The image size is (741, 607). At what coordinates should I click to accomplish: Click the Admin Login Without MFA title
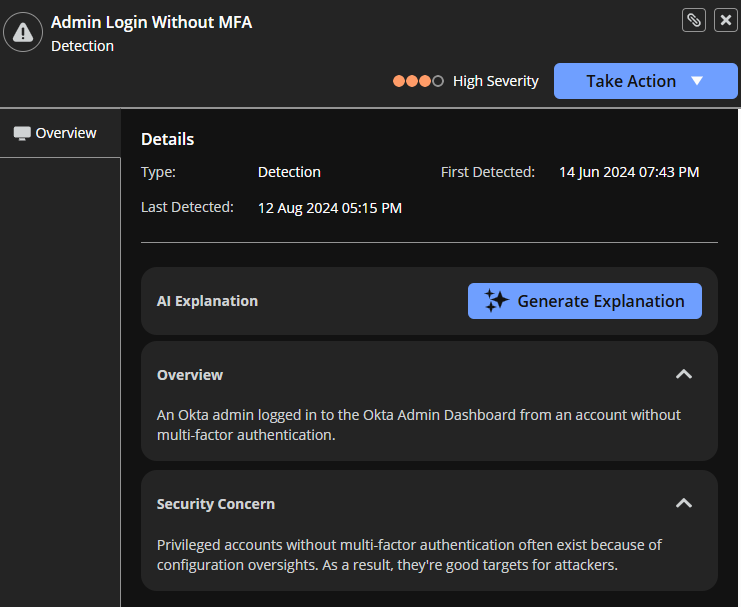pyautogui.click(x=151, y=22)
